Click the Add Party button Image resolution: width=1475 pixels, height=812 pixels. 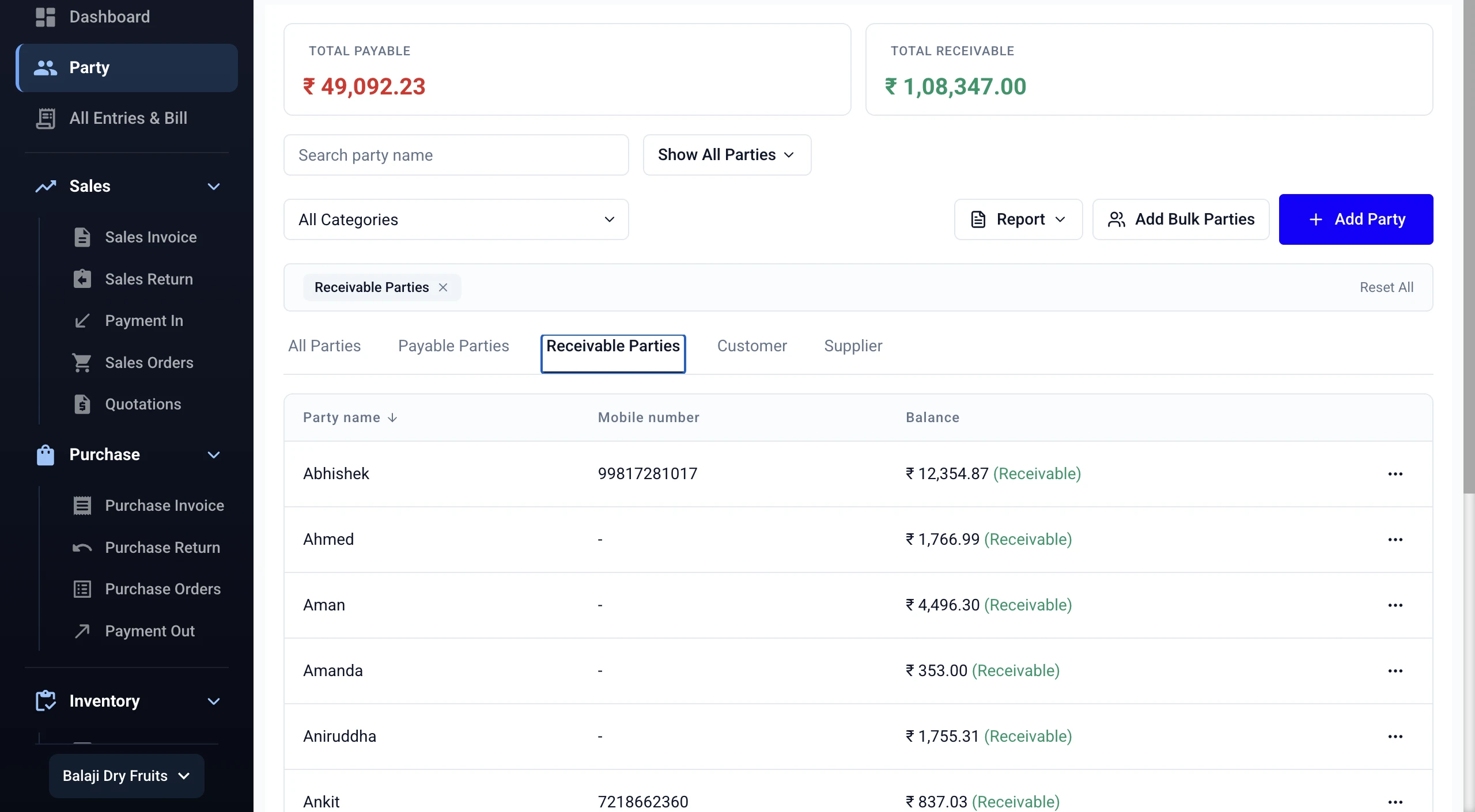[1355, 219]
